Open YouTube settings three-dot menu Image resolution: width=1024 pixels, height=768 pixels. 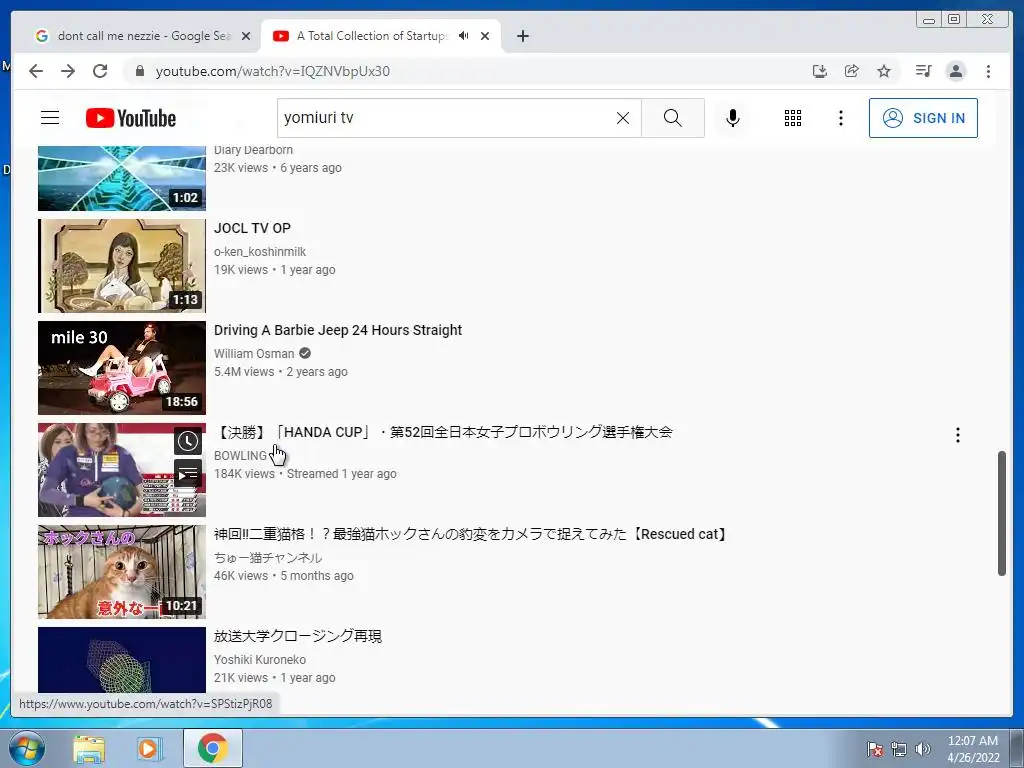coord(840,118)
